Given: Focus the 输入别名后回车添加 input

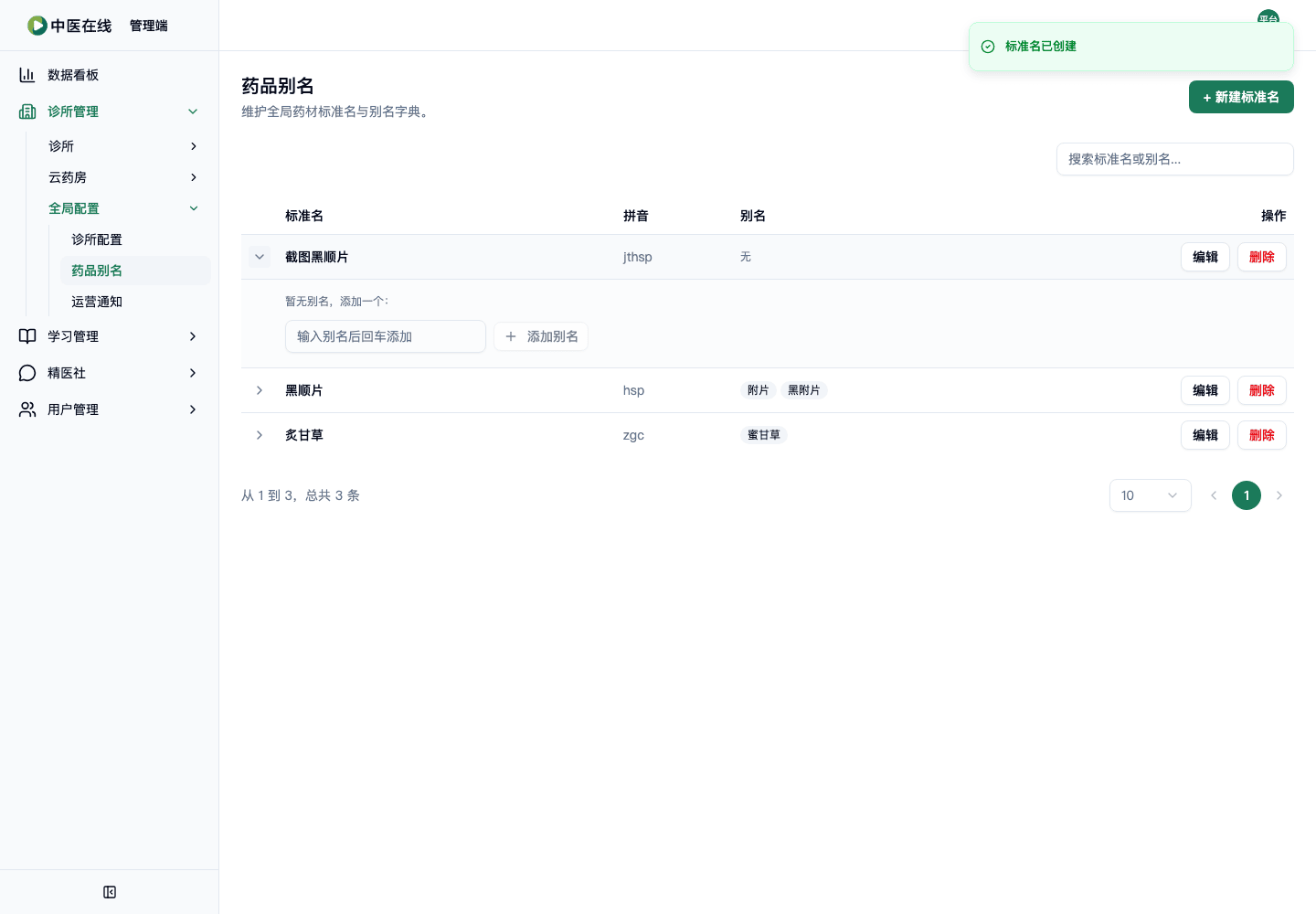Looking at the screenshot, I should click(386, 336).
